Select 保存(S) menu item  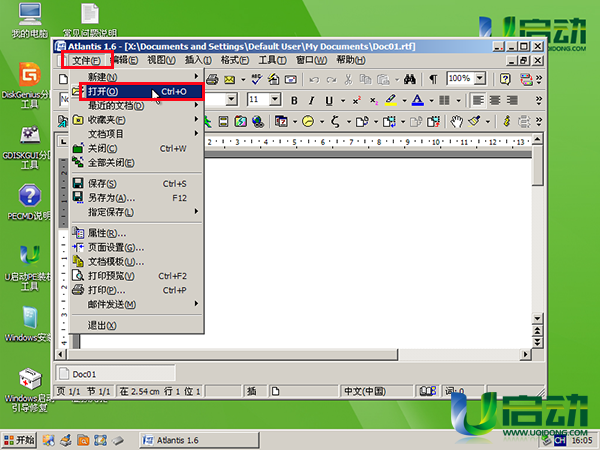pos(137,184)
